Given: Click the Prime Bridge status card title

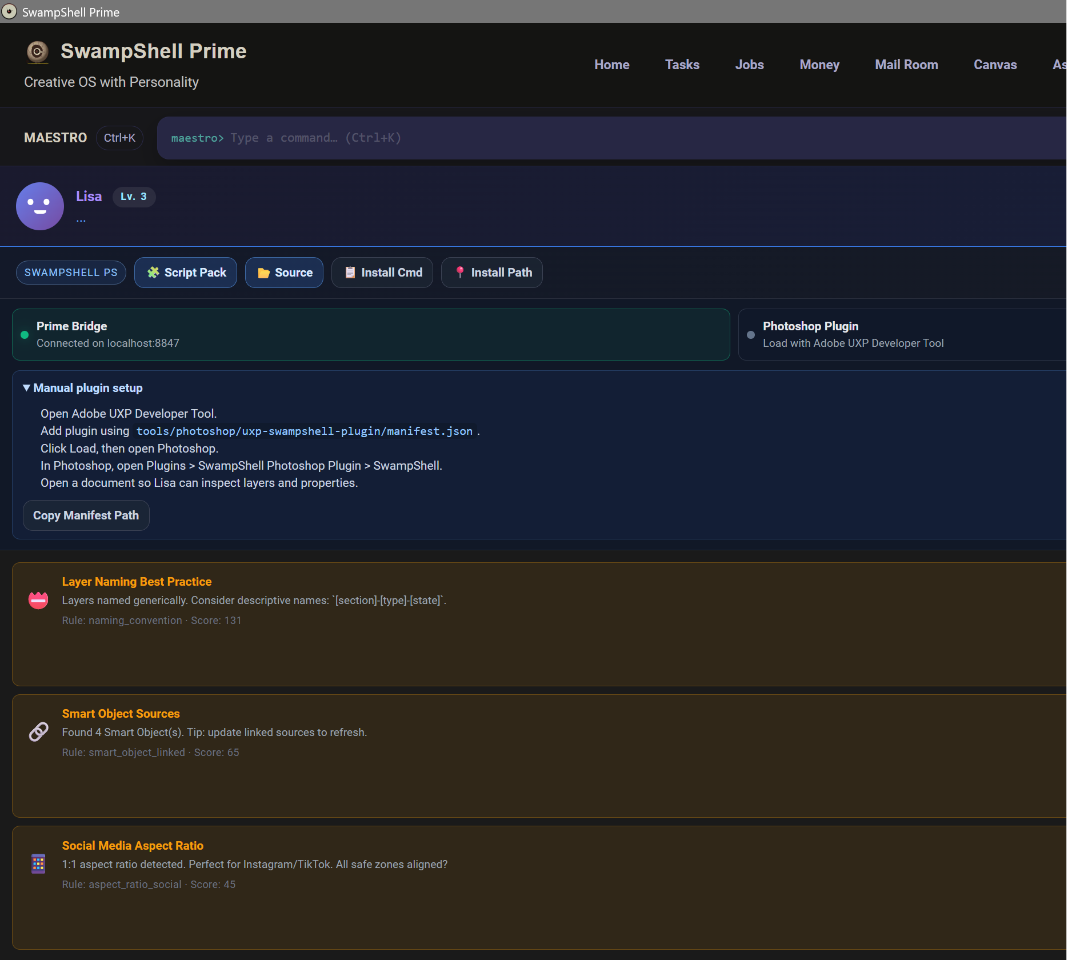Looking at the screenshot, I should pos(71,326).
